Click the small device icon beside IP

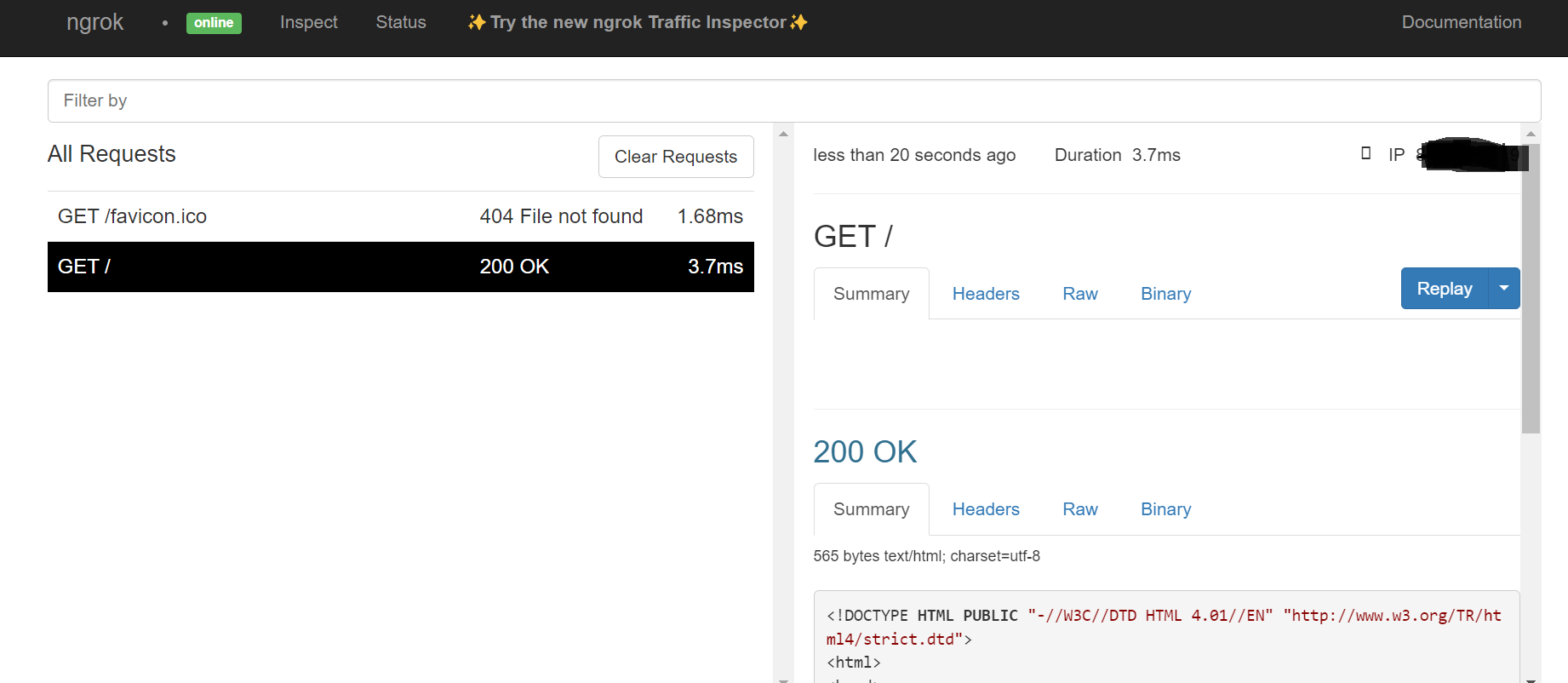click(x=1365, y=153)
